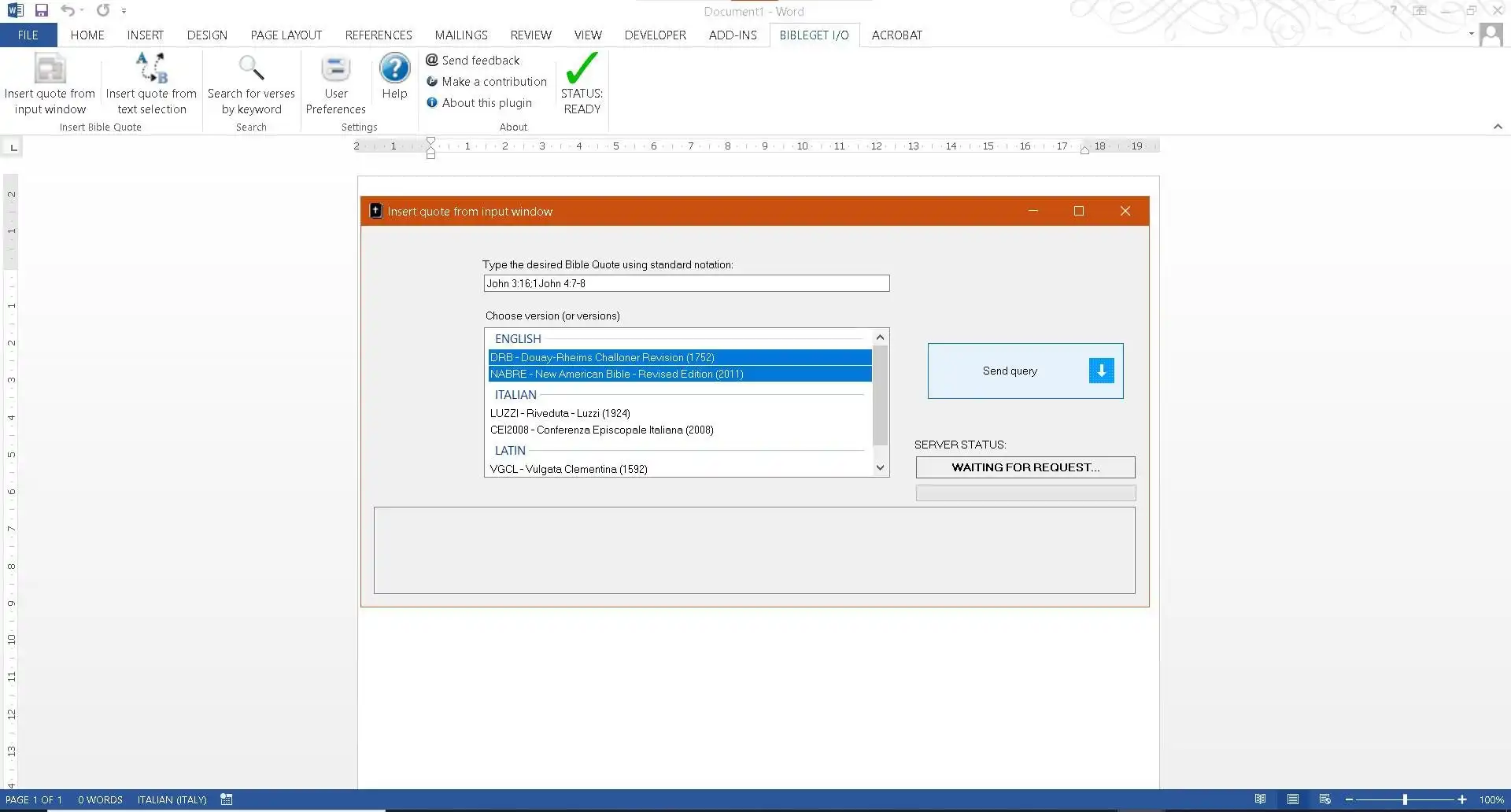This screenshot has height=812, width=1511.
Task: Switch to the REFERENCES tab
Action: pyautogui.click(x=379, y=35)
